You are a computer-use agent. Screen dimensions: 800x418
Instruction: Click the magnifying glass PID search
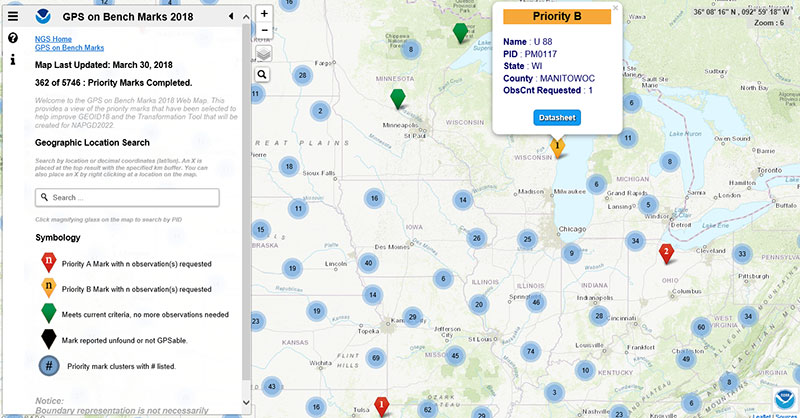point(263,74)
